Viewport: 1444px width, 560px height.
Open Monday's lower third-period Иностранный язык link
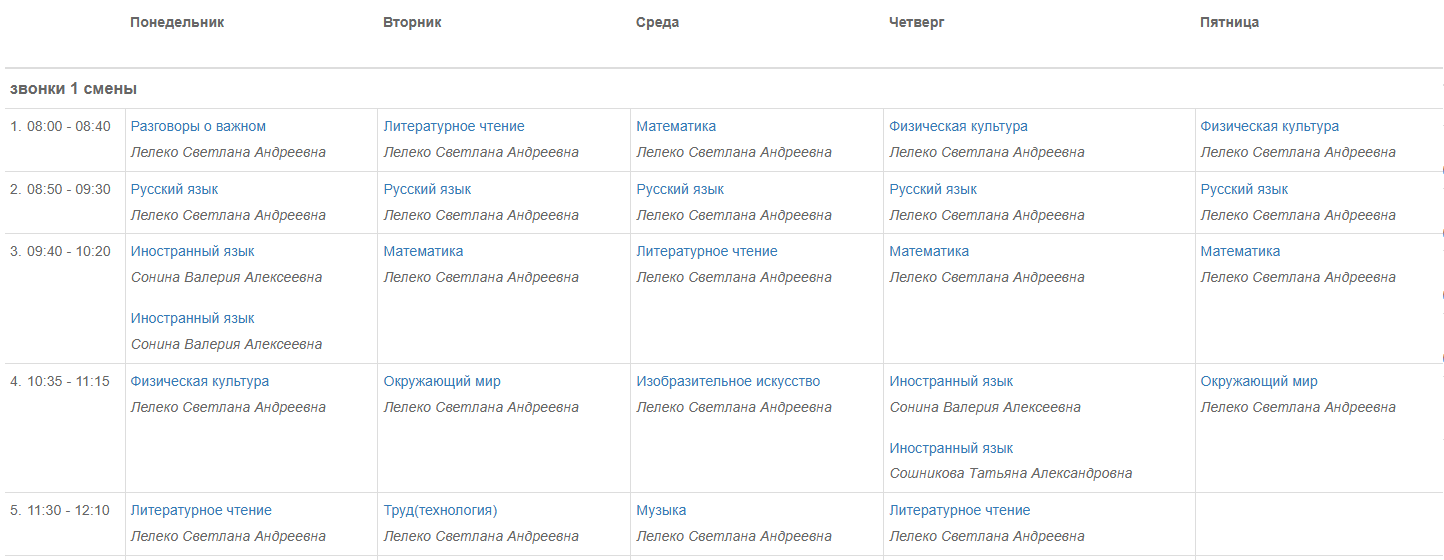[x=192, y=318]
